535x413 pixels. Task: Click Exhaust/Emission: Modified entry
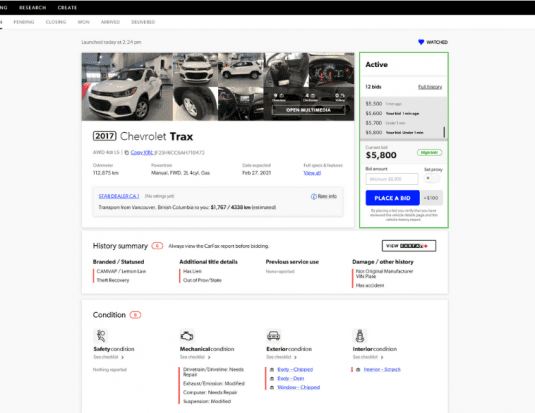pyautogui.click(x=214, y=383)
